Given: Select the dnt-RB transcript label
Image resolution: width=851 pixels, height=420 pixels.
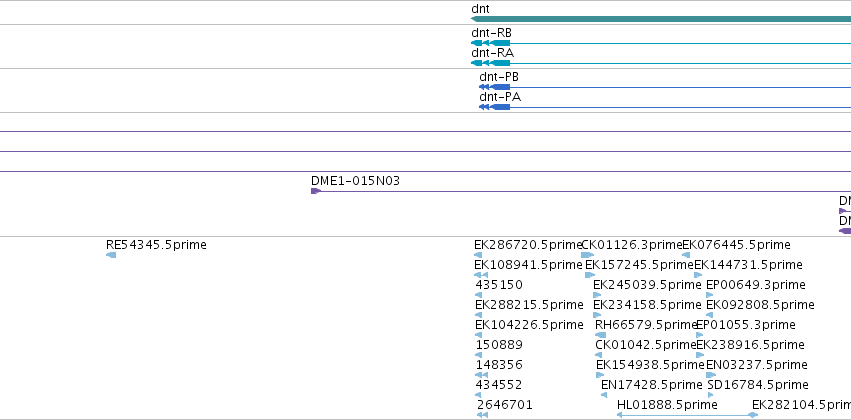Looking at the screenshot, I should 491,33.
